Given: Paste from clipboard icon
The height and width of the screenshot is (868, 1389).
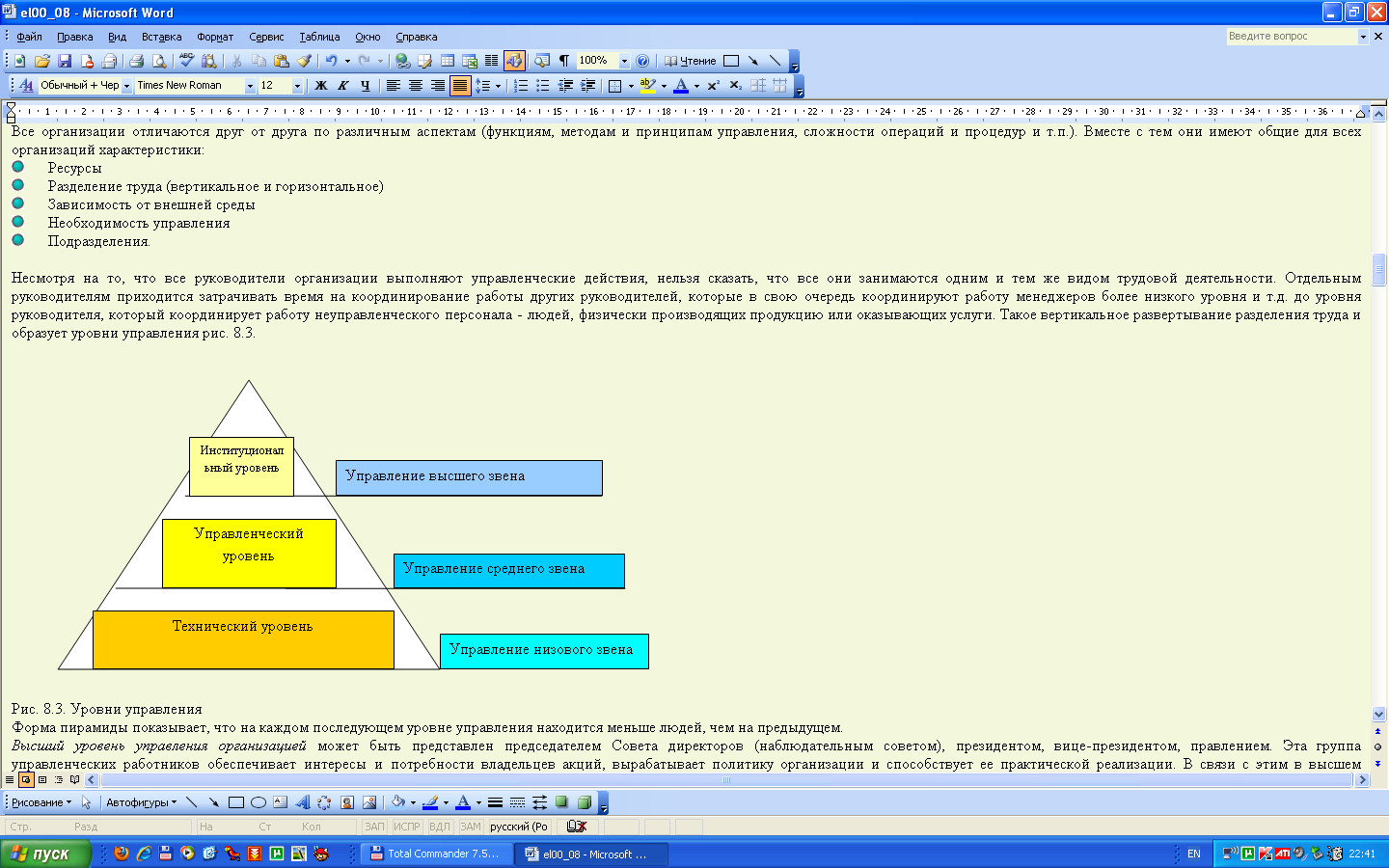Looking at the screenshot, I should 282,61.
